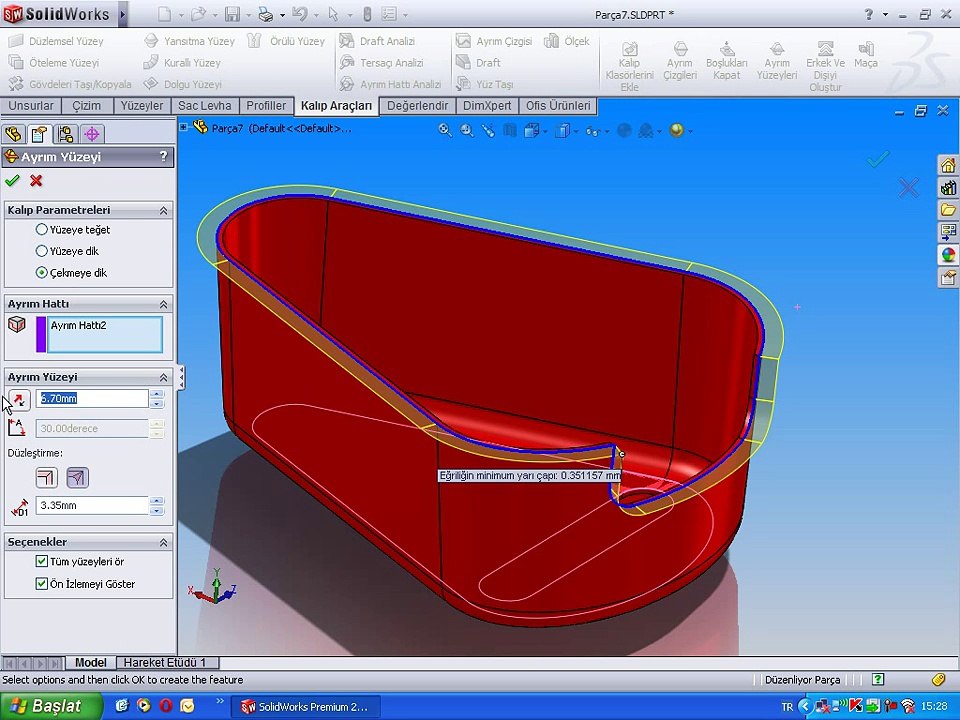
Task: Open the Display Style dropdown arrow
Action: pyautogui.click(x=576, y=131)
